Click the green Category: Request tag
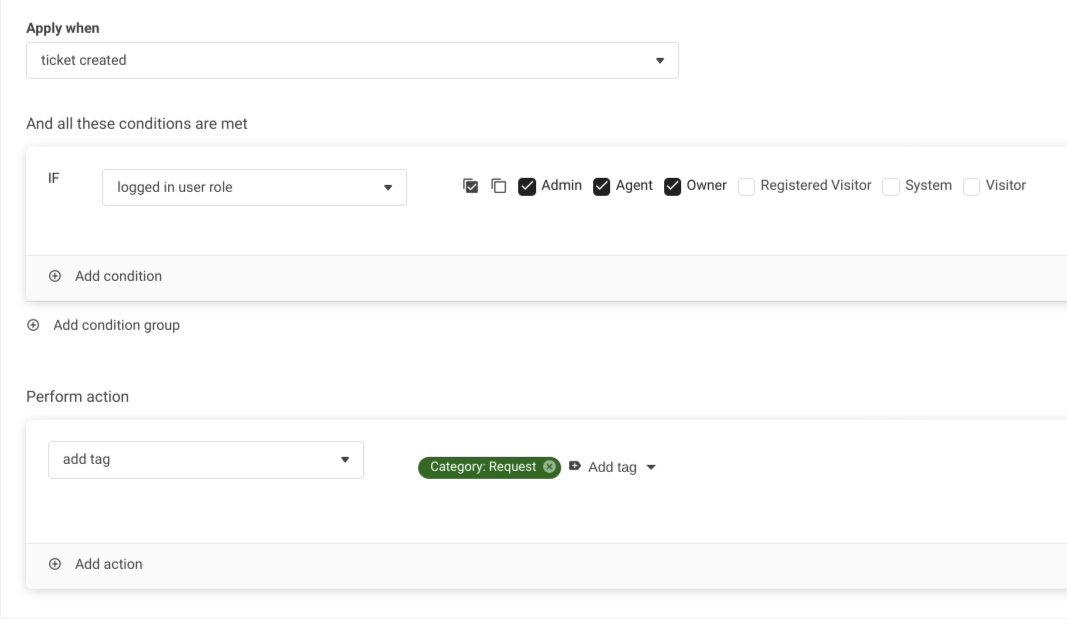This screenshot has height=619, width=1067. click(x=483, y=467)
